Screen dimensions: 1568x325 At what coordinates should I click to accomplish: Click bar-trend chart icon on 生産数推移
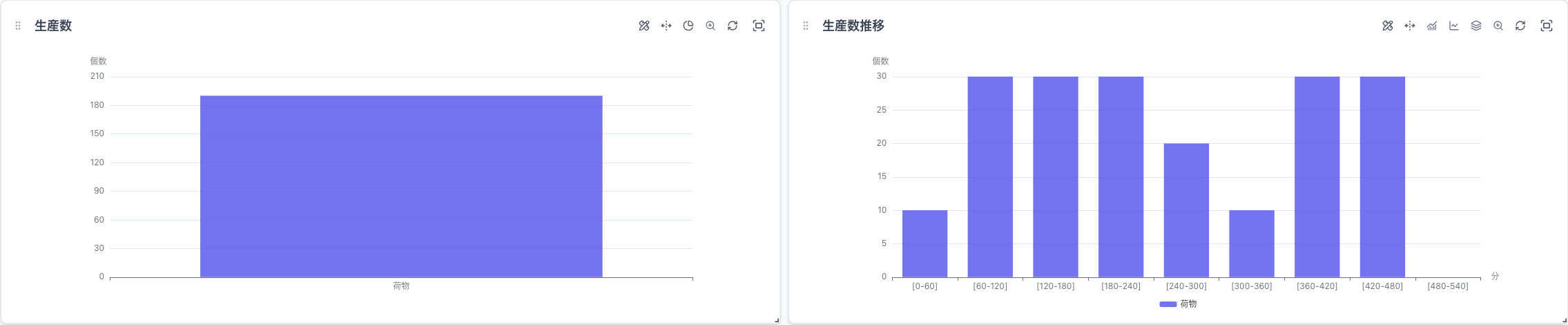1432,26
